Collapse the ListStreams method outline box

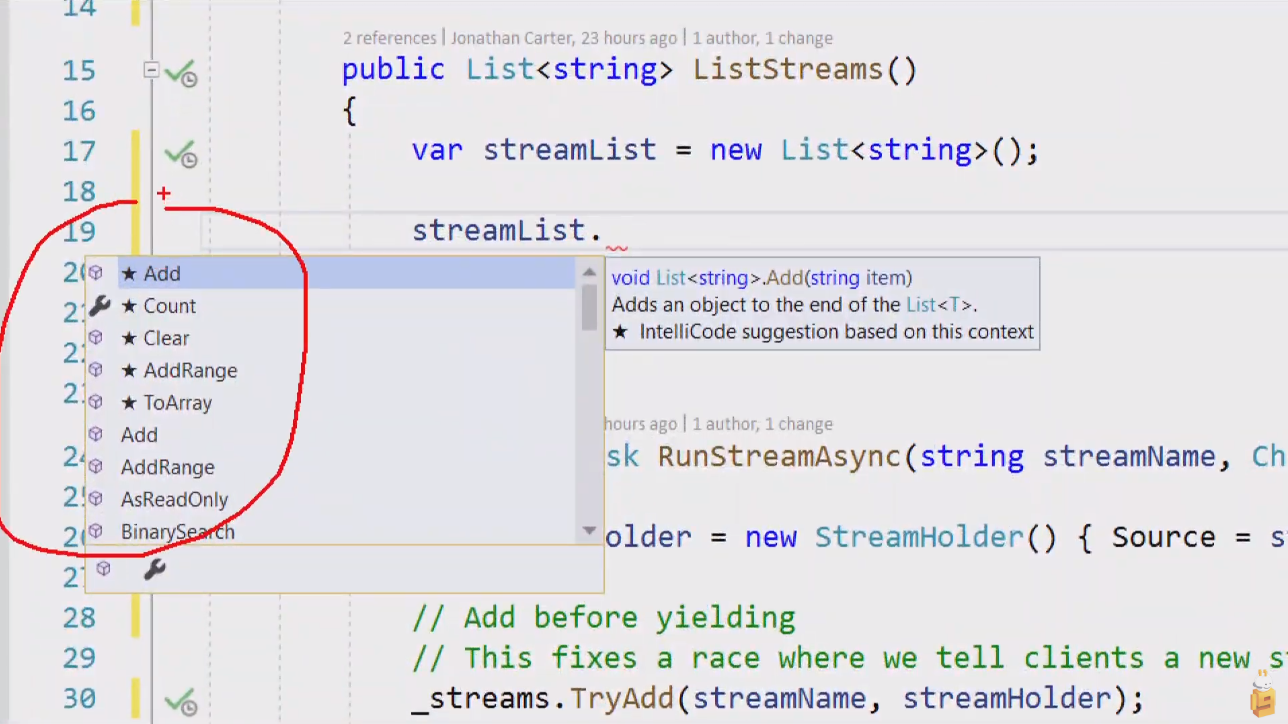point(150,70)
